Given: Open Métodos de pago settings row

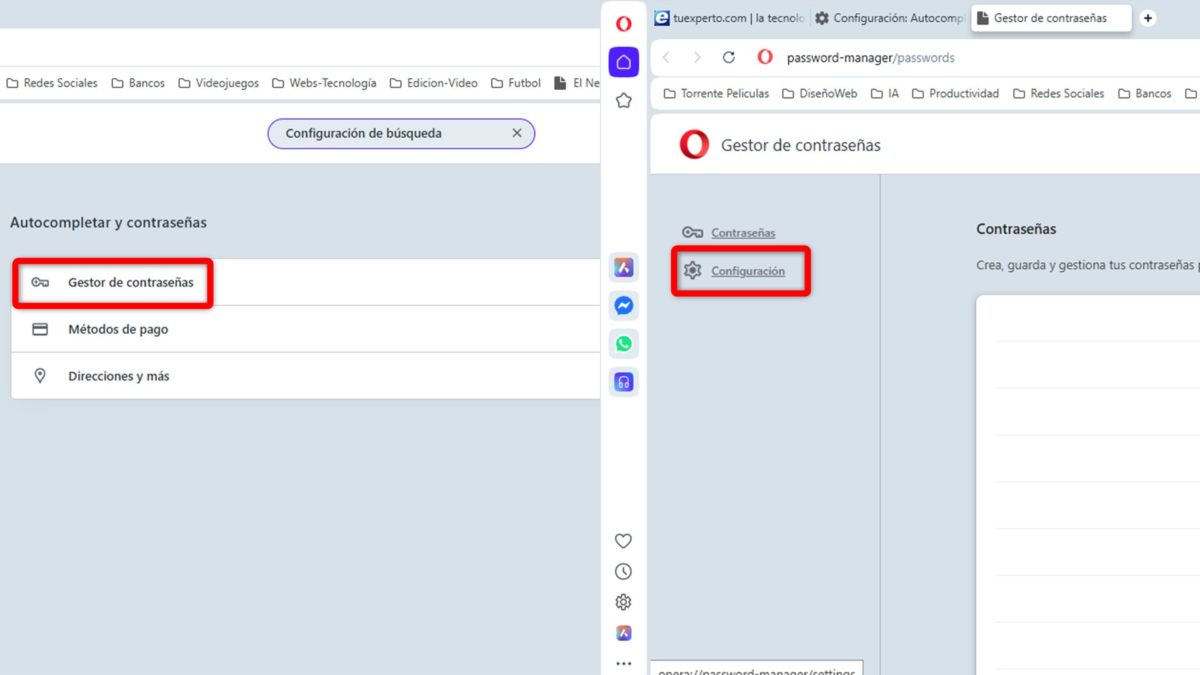Looking at the screenshot, I should (306, 329).
